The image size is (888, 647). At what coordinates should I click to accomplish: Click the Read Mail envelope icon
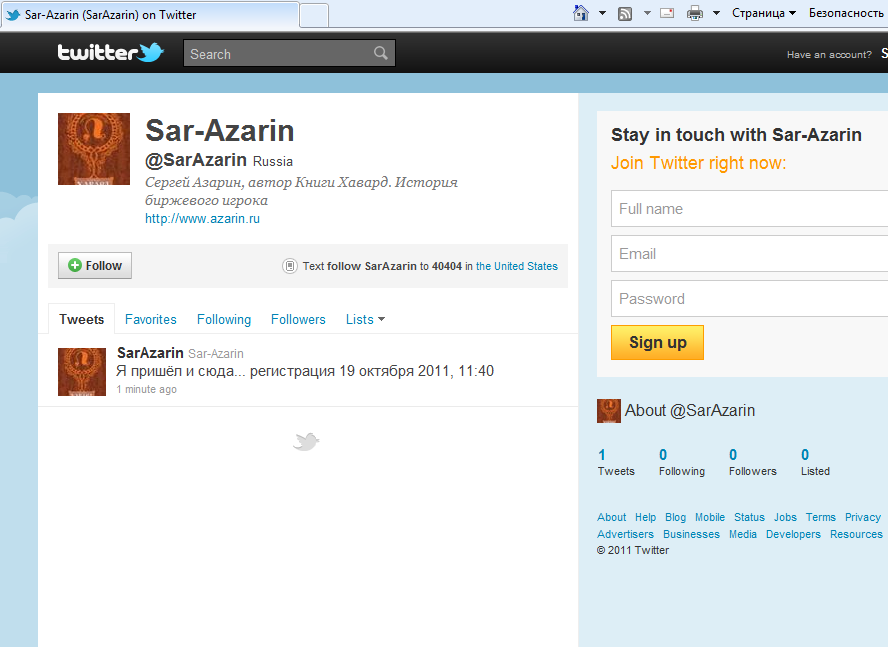[666, 12]
